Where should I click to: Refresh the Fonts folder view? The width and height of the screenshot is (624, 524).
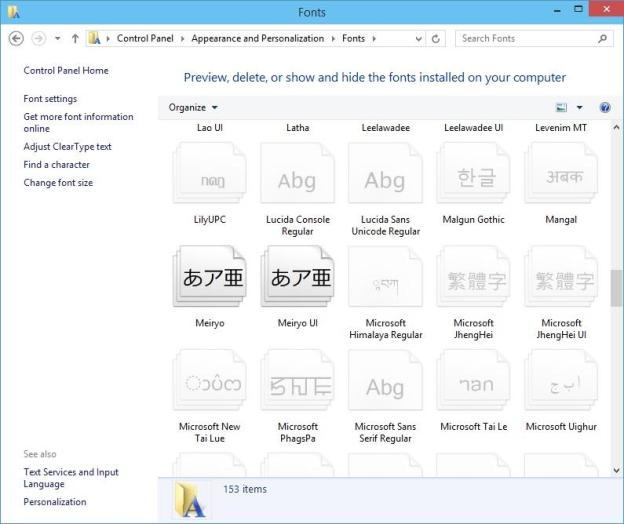point(436,39)
